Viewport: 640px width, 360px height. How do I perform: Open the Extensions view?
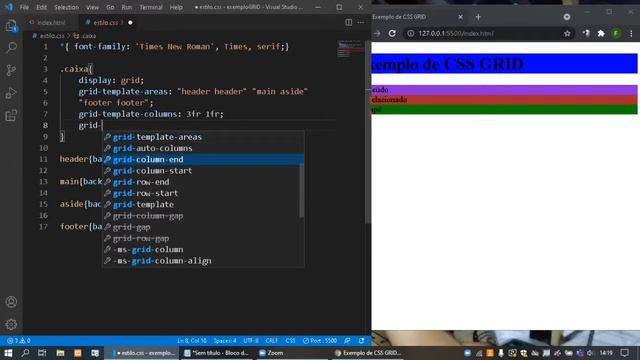pyautogui.click(x=11, y=116)
